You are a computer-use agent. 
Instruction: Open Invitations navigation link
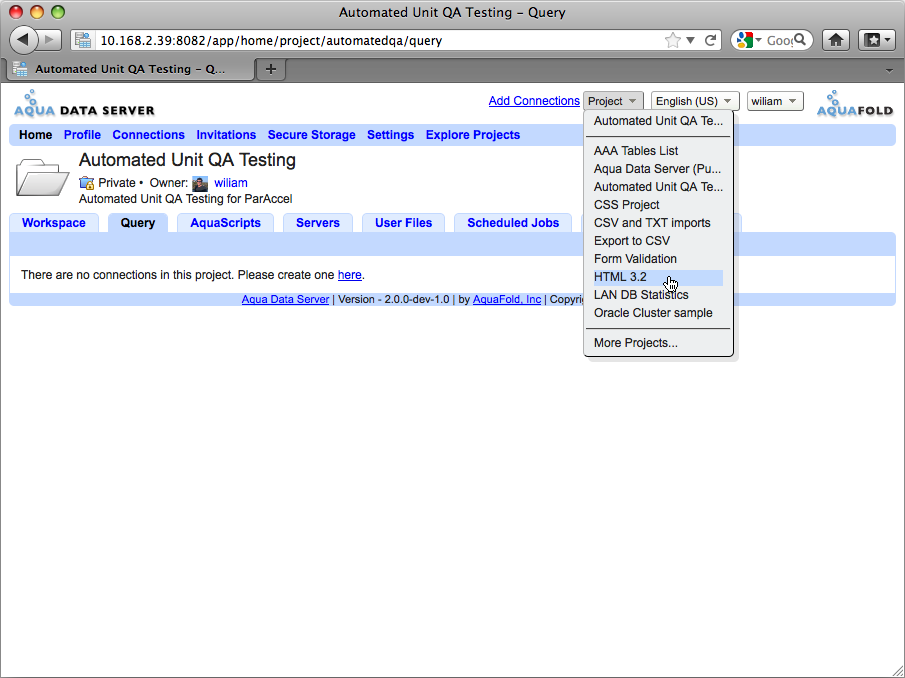tap(226, 135)
